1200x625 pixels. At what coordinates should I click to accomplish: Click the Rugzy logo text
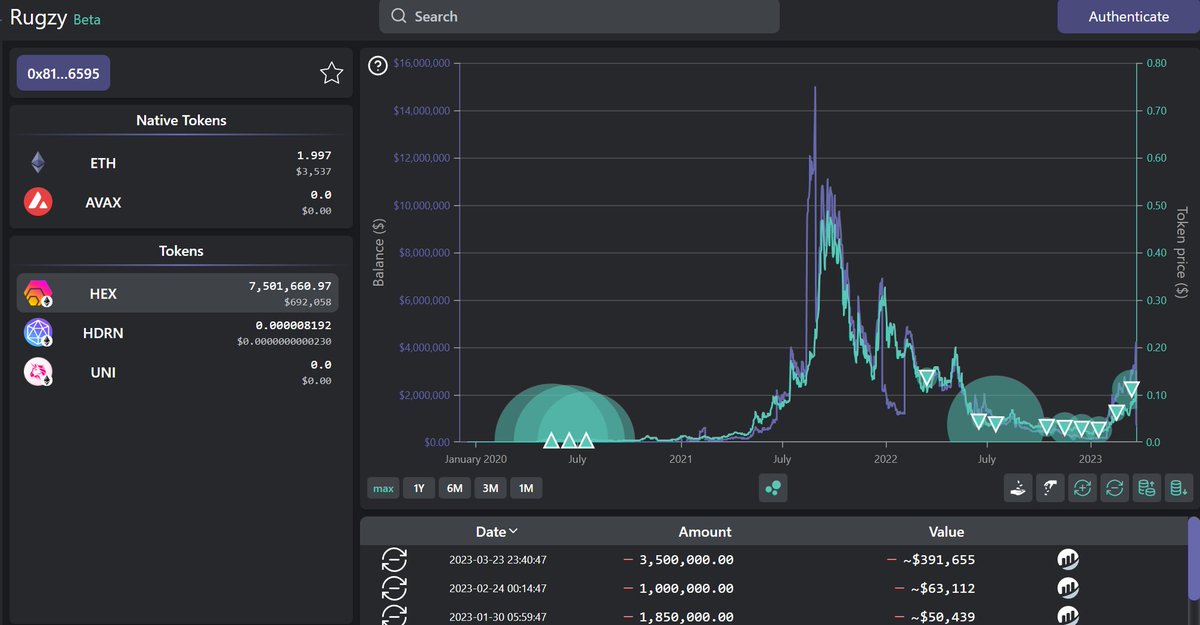(38, 17)
